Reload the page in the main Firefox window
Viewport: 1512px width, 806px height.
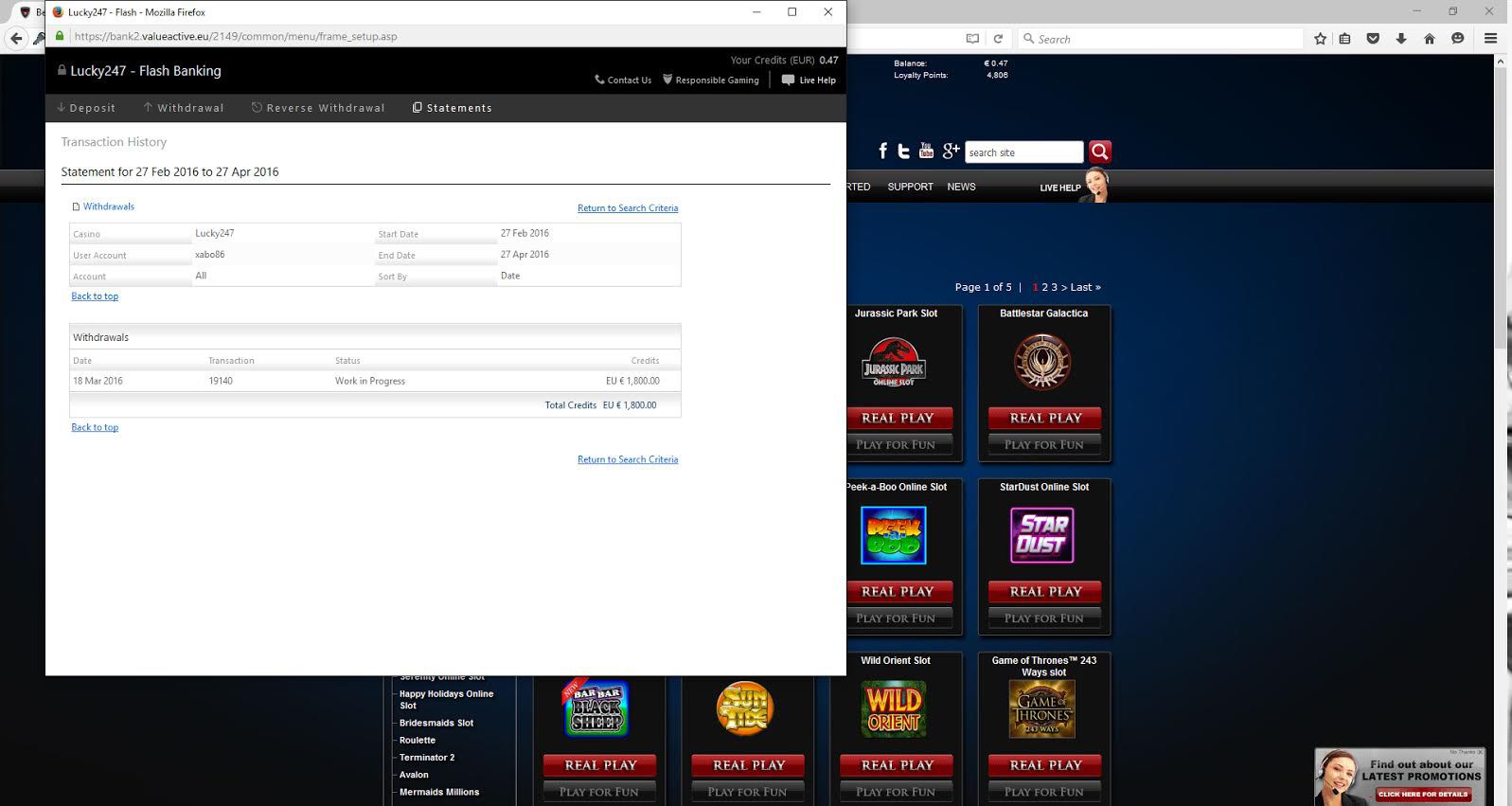[x=998, y=39]
